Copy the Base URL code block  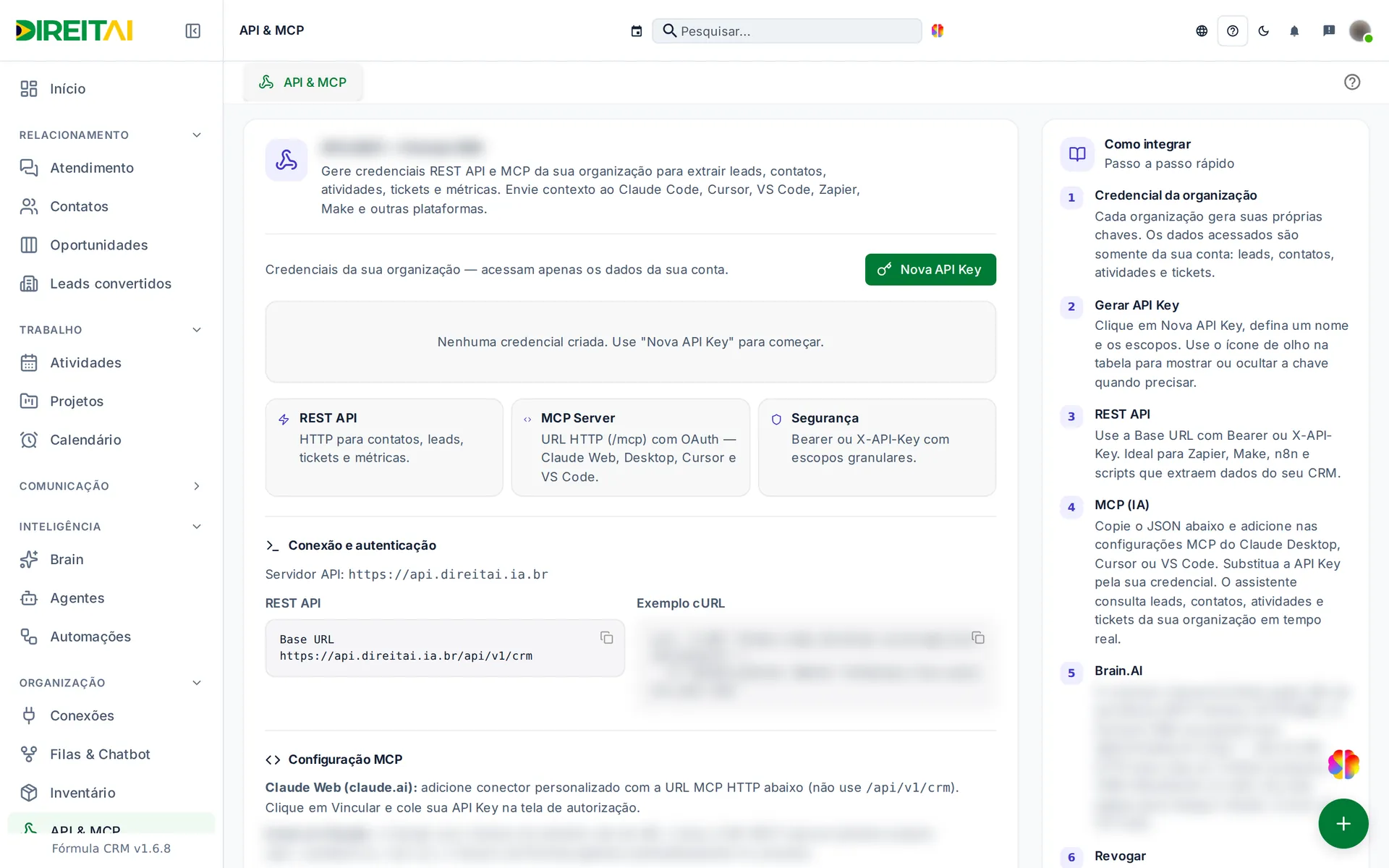click(x=606, y=637)
